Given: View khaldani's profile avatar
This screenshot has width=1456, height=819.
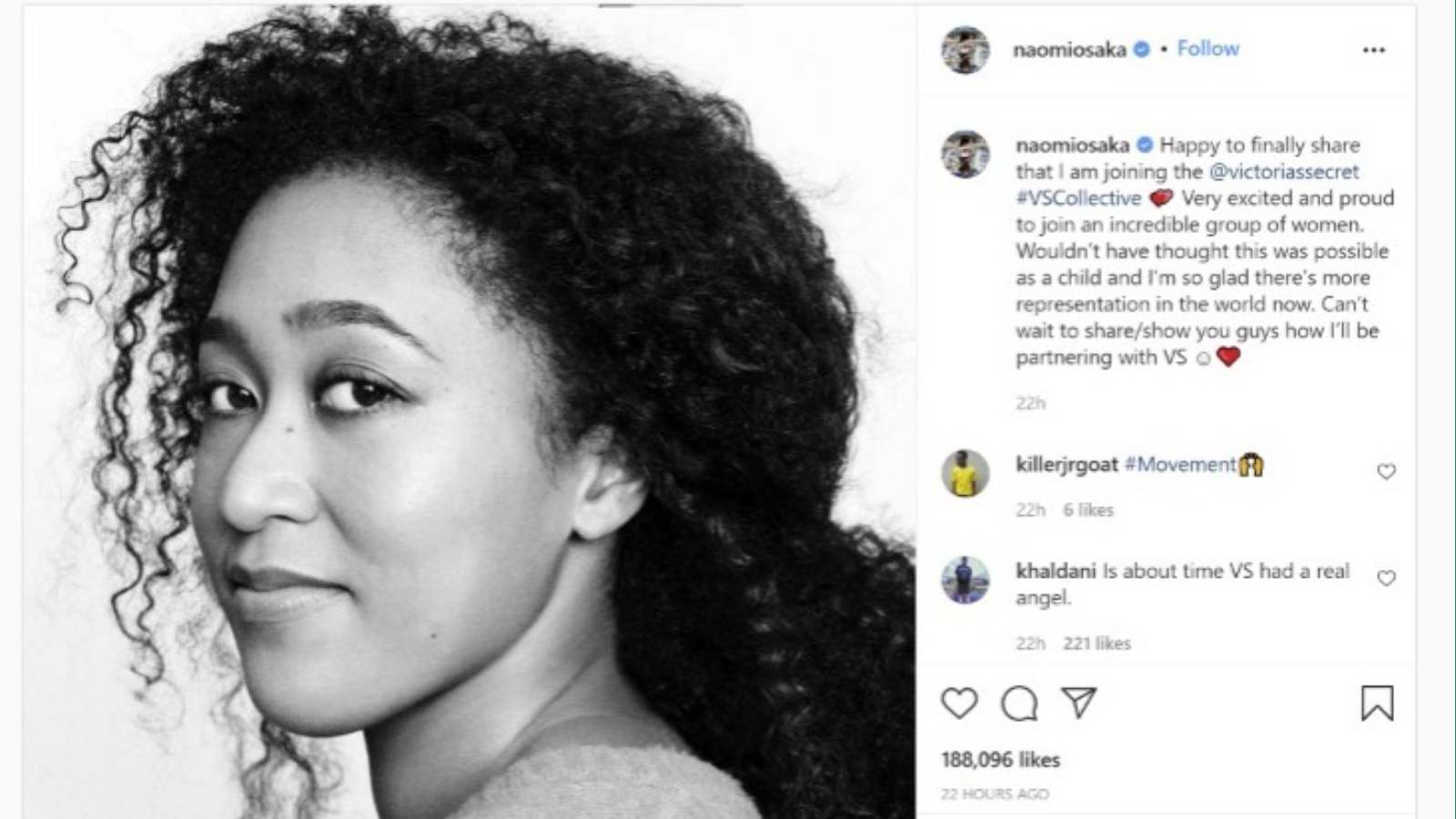Looking at the screenshot, I should 966,580.
